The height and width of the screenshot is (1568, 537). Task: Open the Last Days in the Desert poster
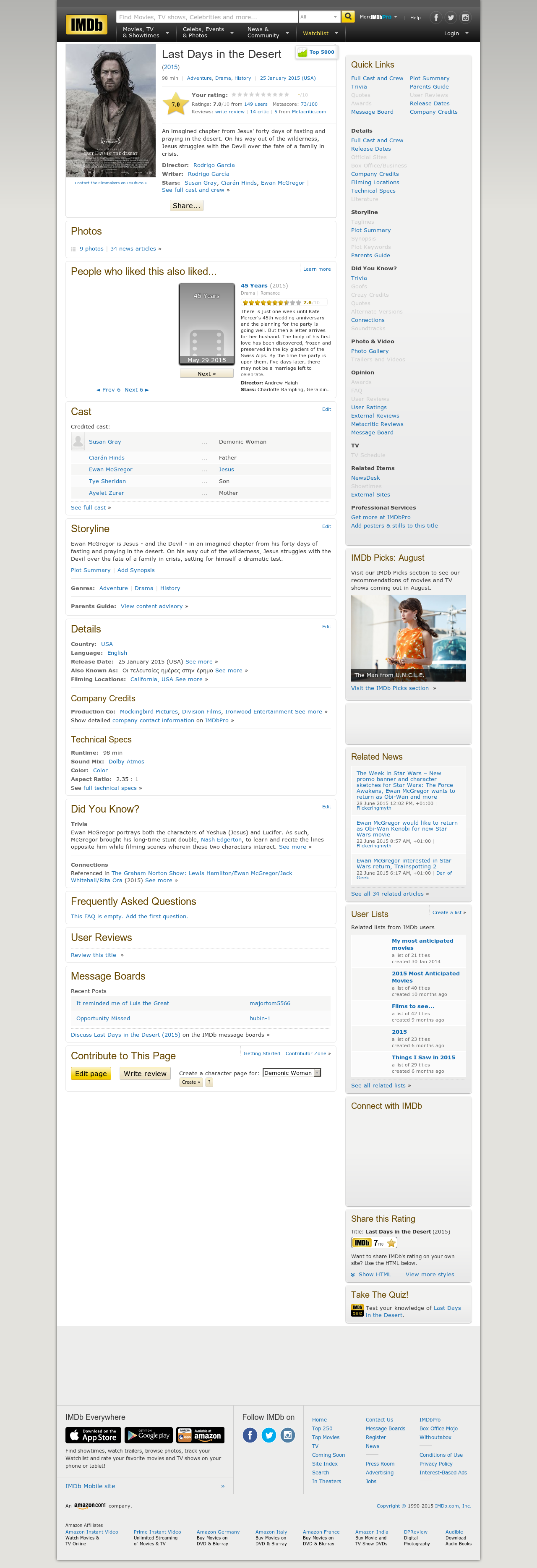click(111, 111)
